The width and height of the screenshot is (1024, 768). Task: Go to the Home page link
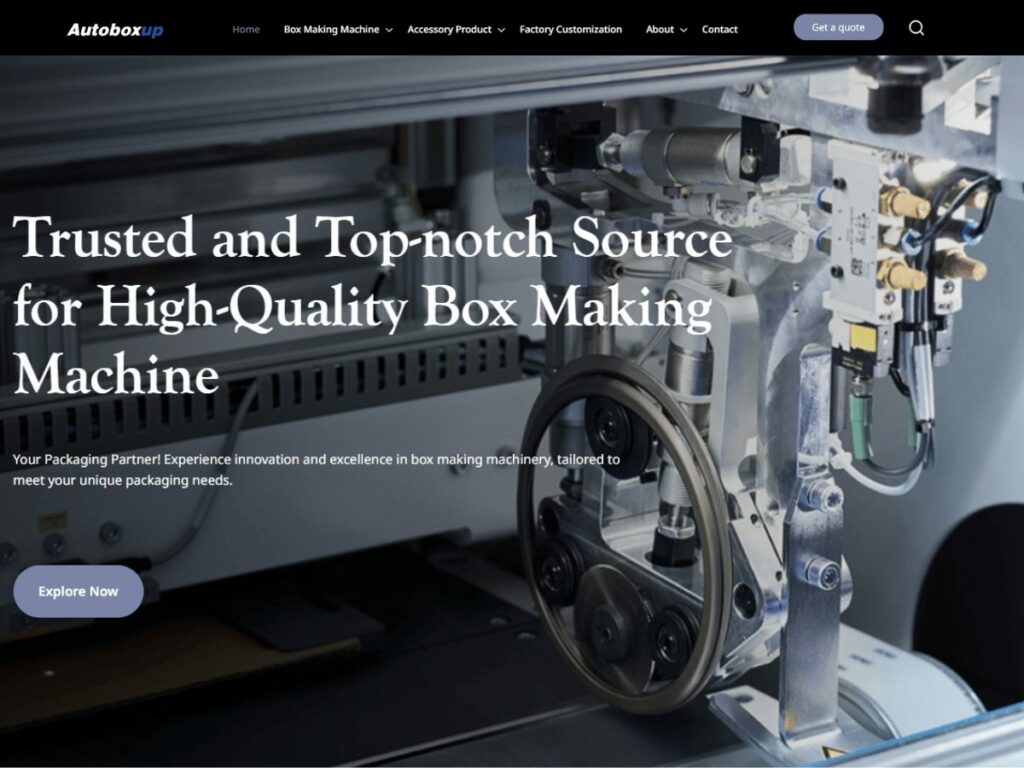[x=246, y=29]
